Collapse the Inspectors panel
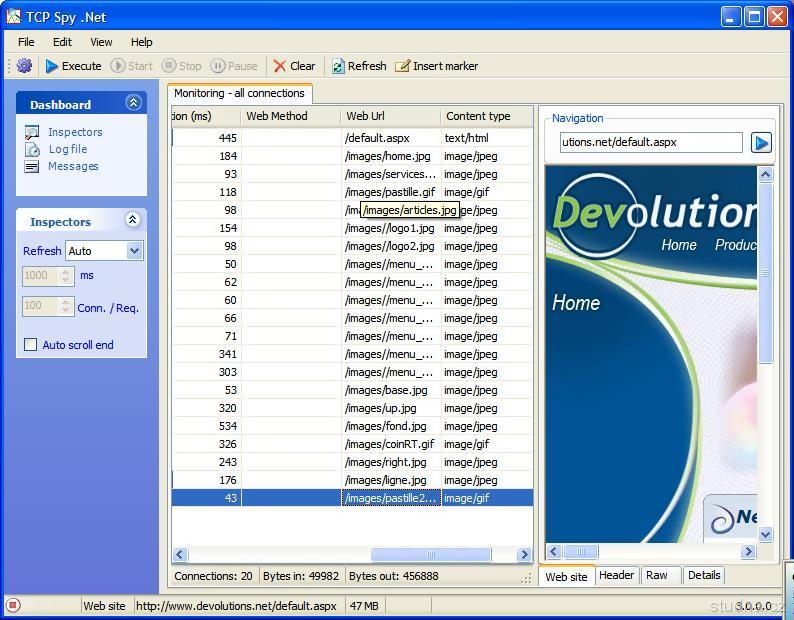 pos(133,221)
